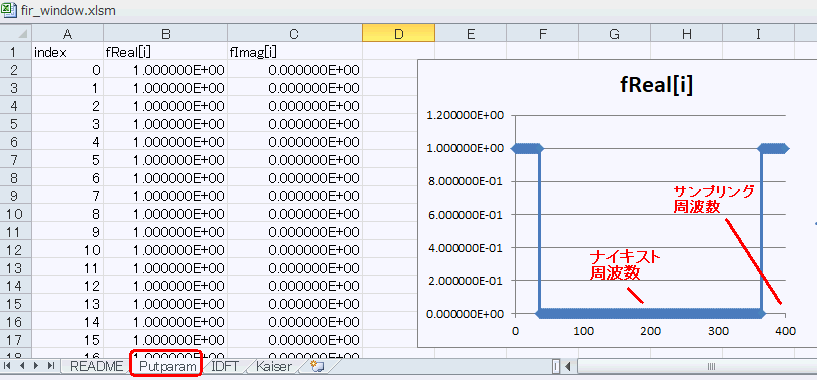Select column I header

tap(758, 34)
